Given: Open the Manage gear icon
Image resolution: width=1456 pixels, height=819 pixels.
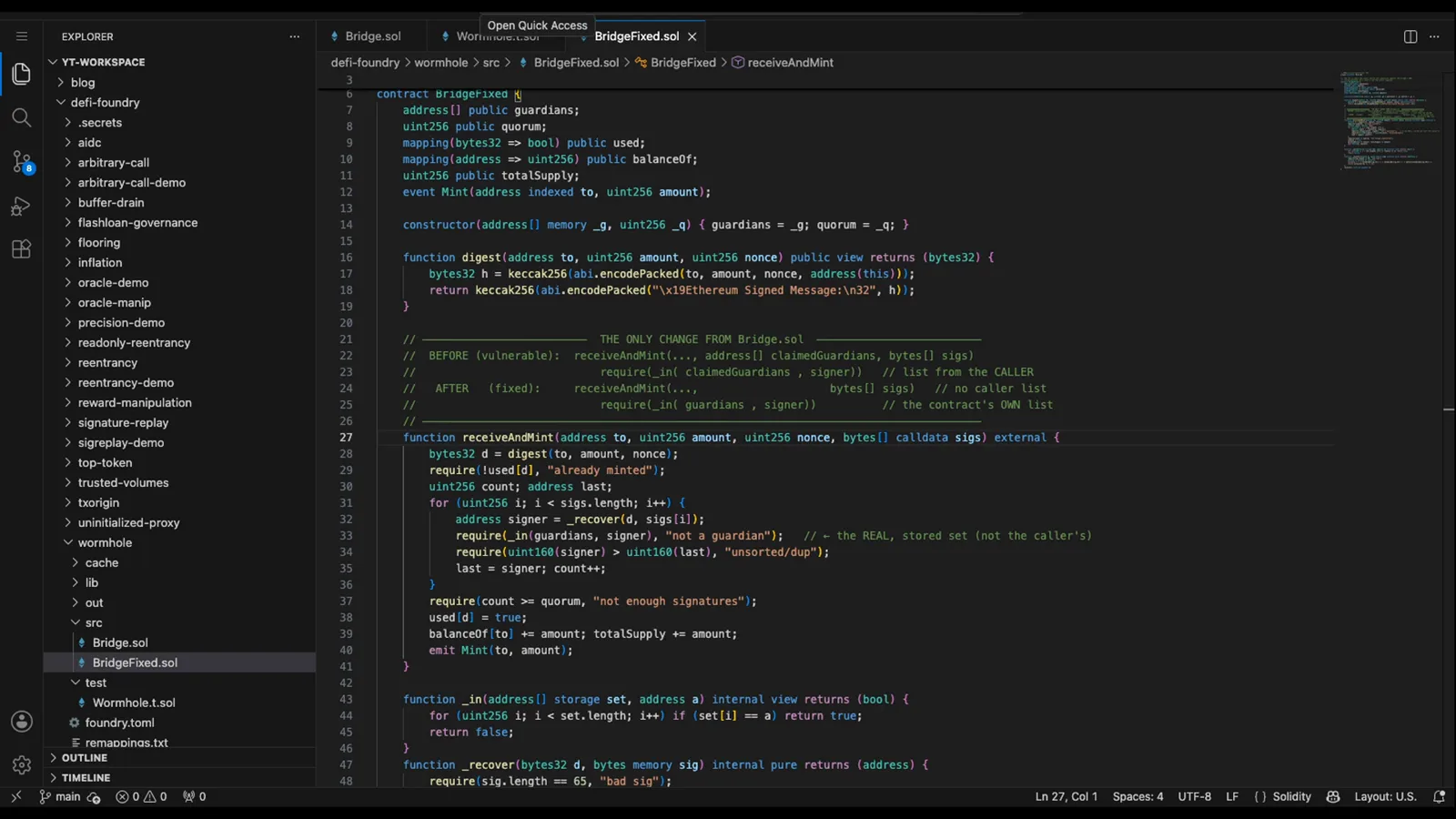Looking at the screenshot, I should tap(22, 765).
